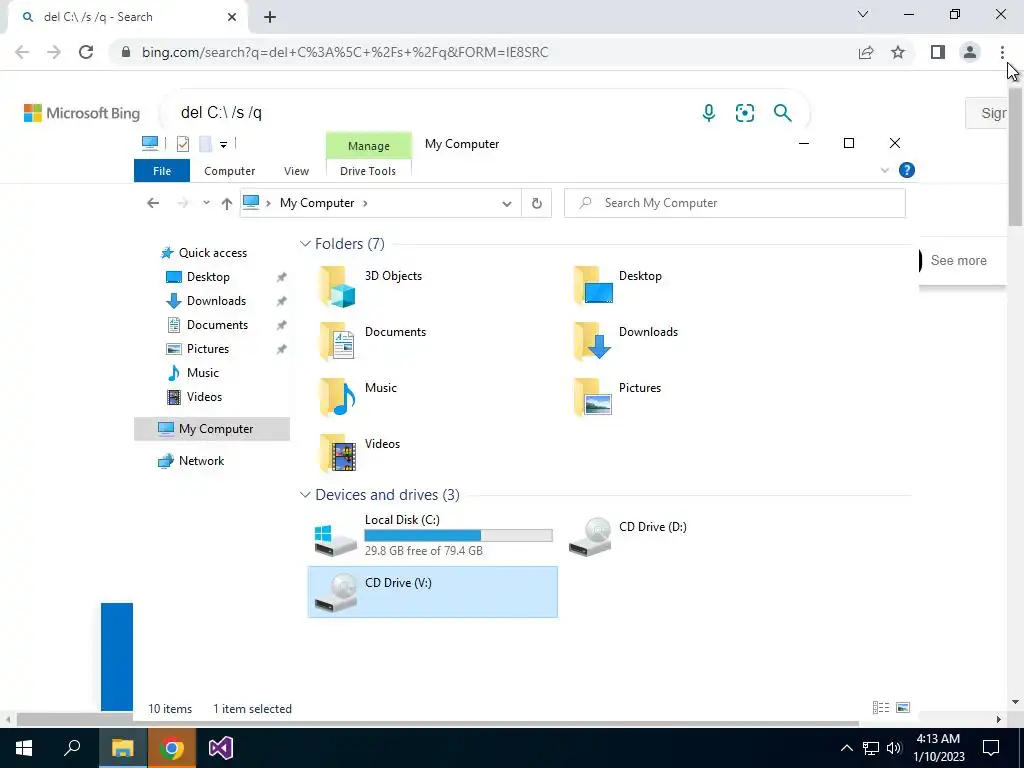The image size is (1024, 768).
Task: Click the Up one level arrow in Explorer
Action: coord(227,203)
